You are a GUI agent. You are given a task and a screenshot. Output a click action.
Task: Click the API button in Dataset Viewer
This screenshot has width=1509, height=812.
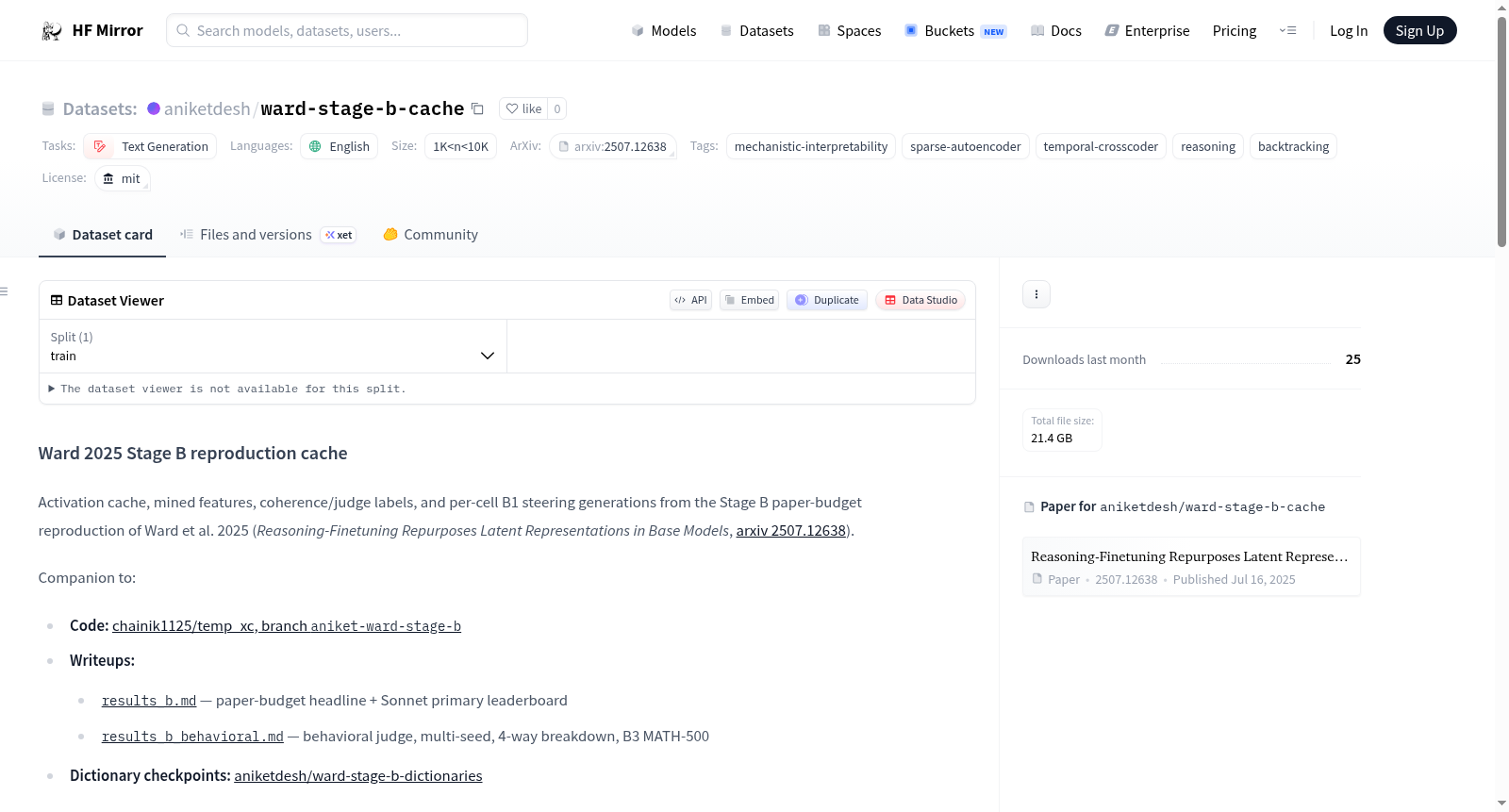point(690,300)
